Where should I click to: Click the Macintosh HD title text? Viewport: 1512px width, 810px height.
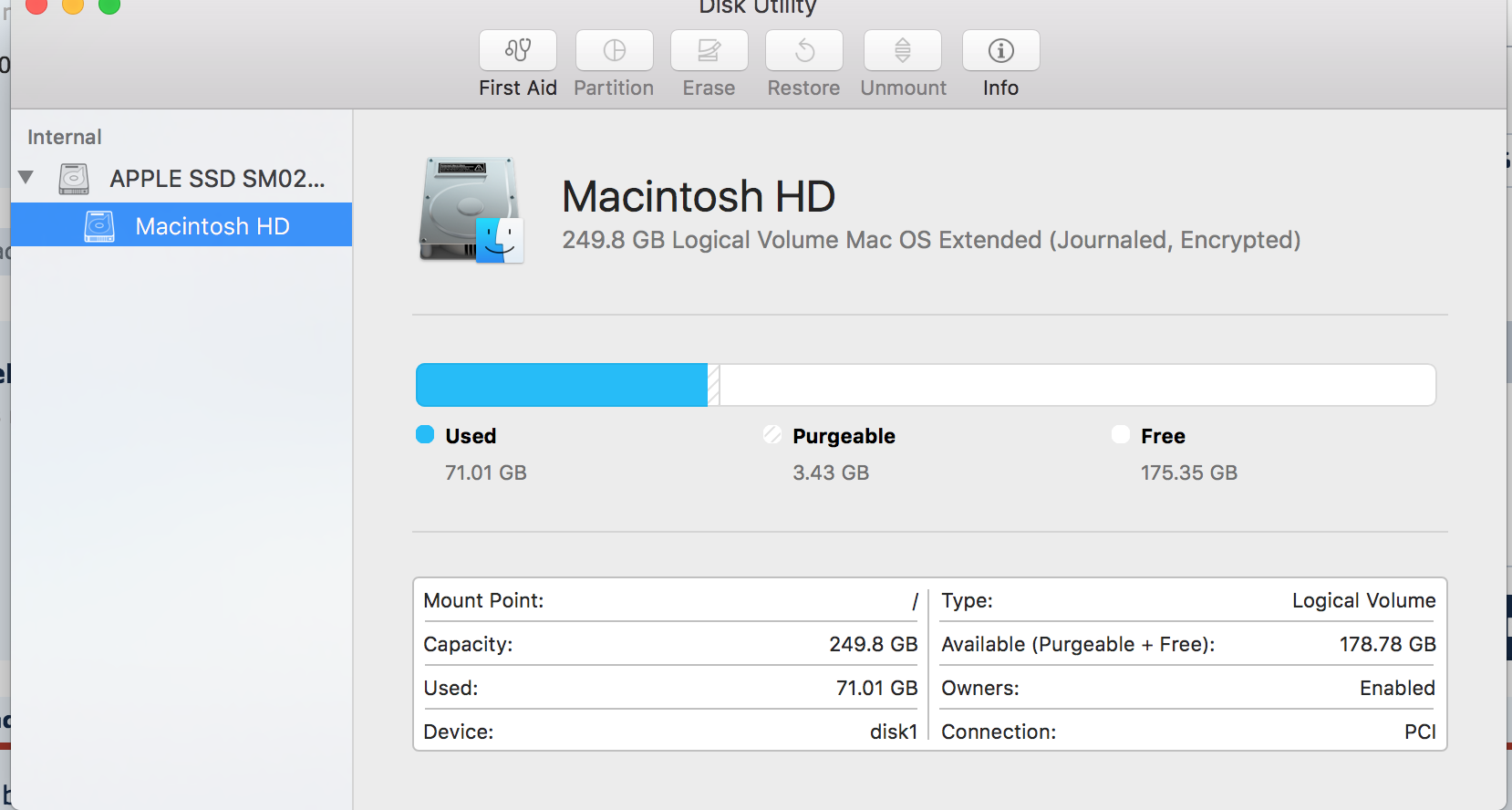pyautogui.click(x=699, y=196)
